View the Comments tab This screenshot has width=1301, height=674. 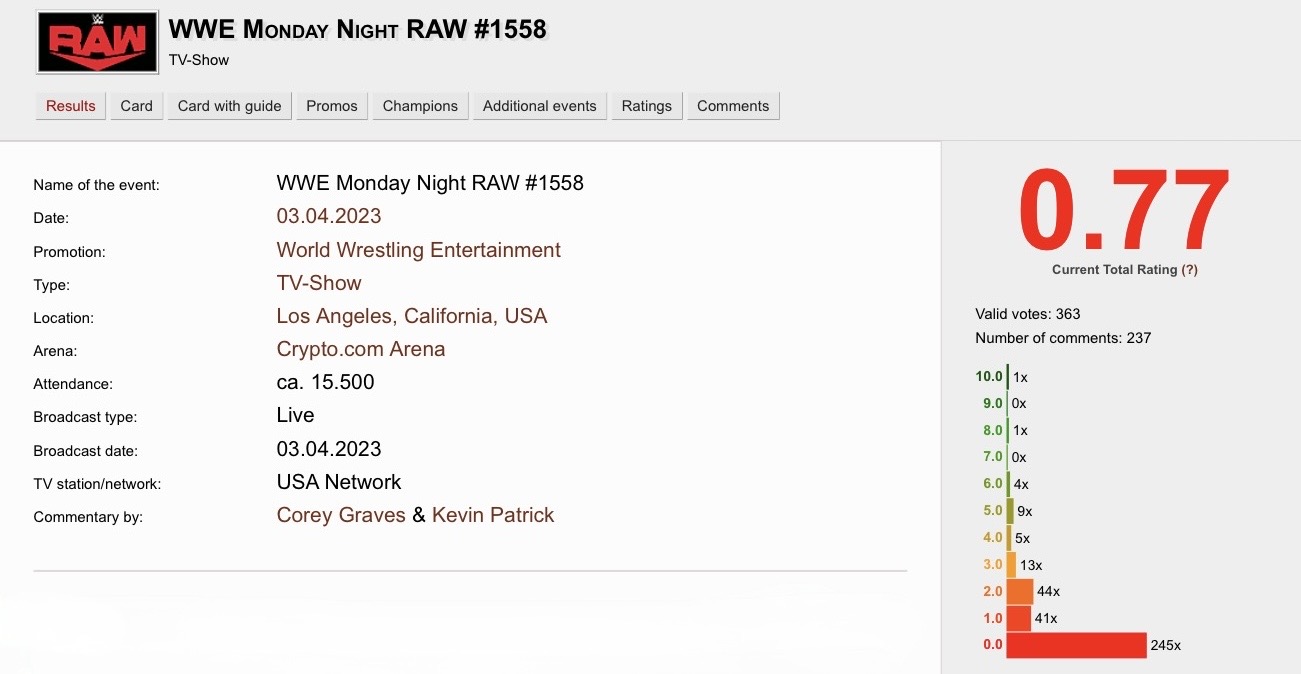click(x=733, y=106)
